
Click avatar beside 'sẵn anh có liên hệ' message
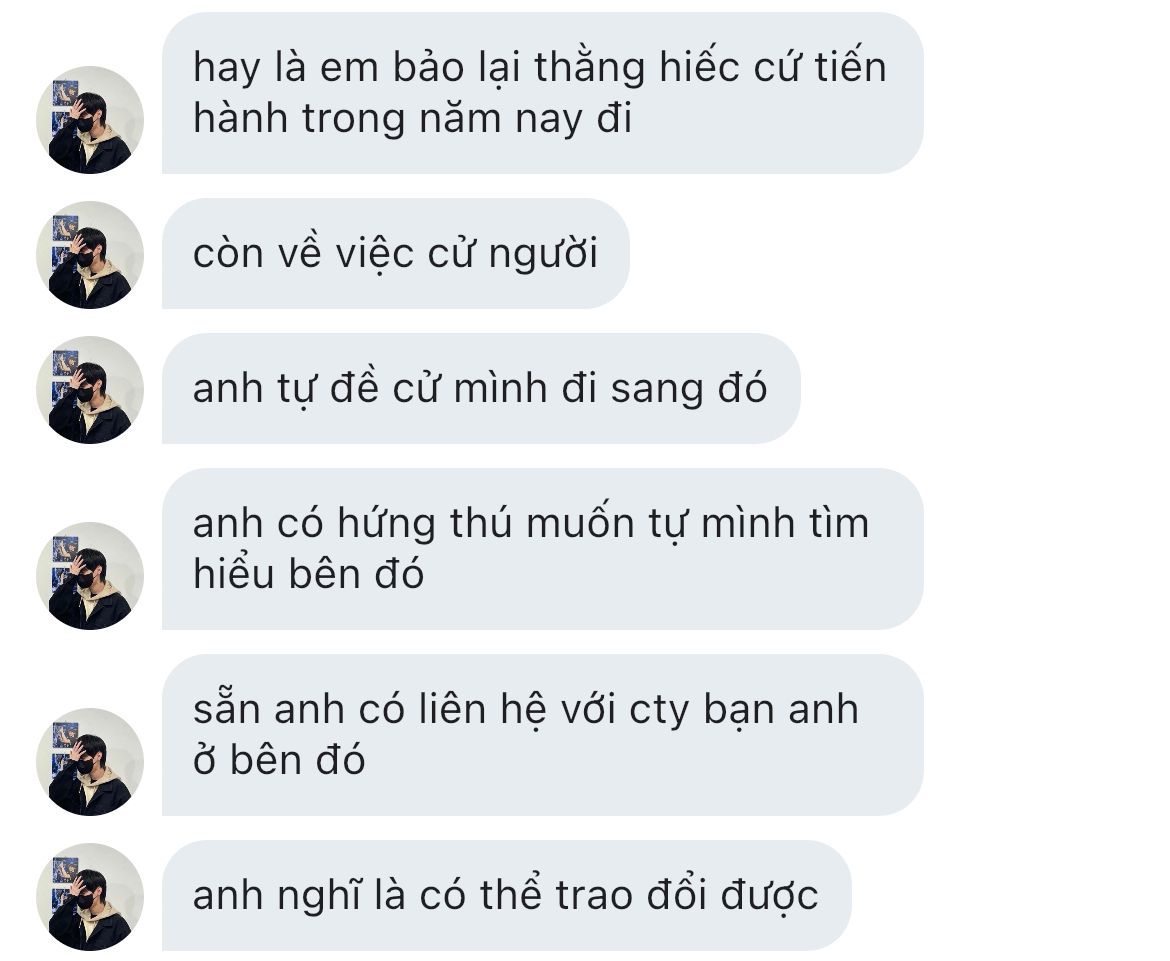[x=90, y=762]
